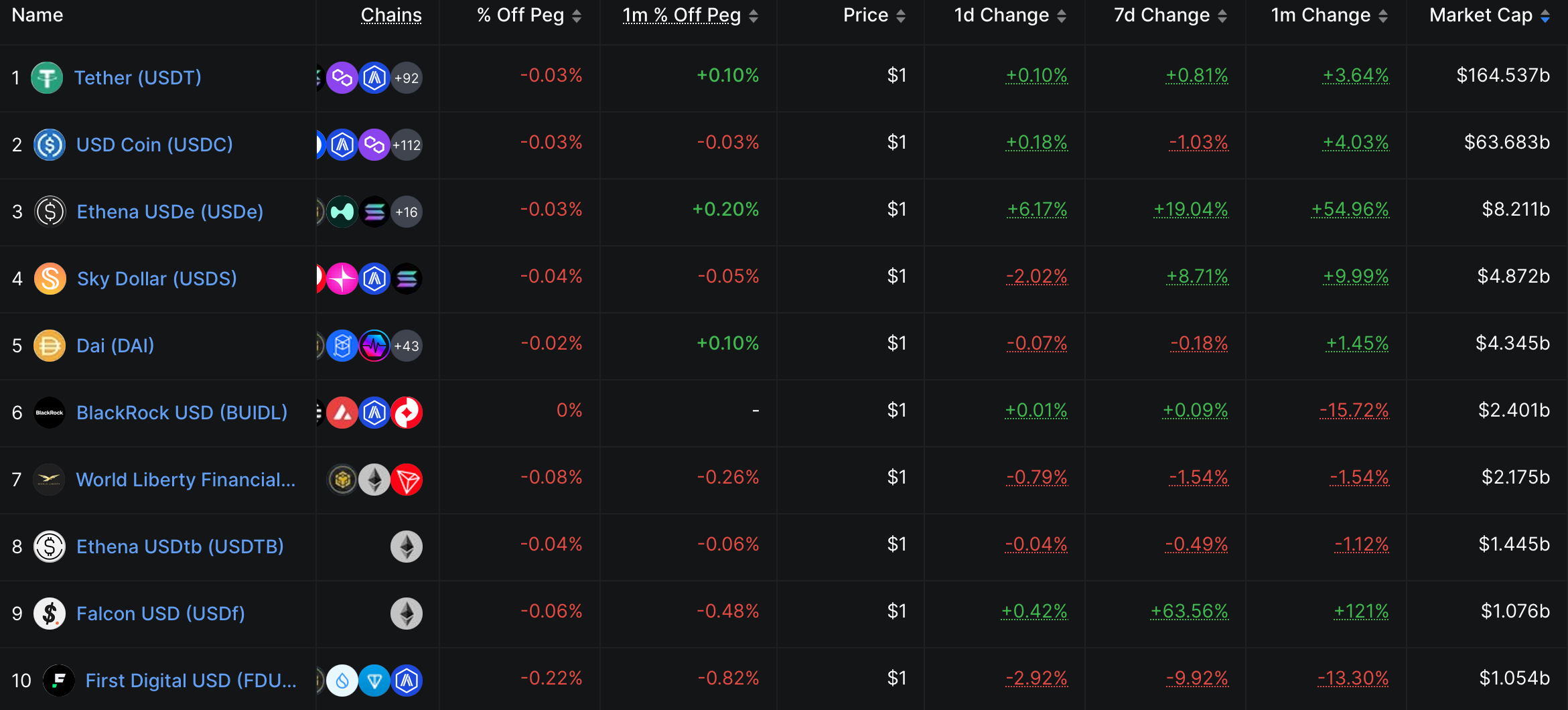The height and width of the screenshot is (710, 1568).
Task: Click the BlackRock BUIDL logo icon
Action: [50, 413]
